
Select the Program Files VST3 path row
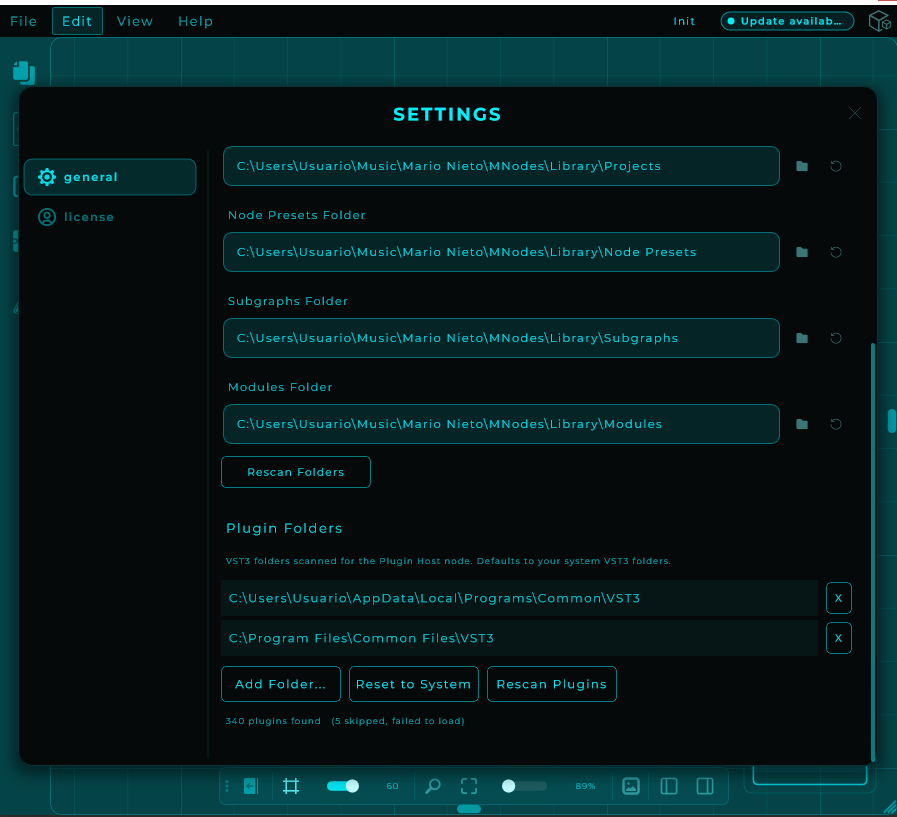pos(519,638)
